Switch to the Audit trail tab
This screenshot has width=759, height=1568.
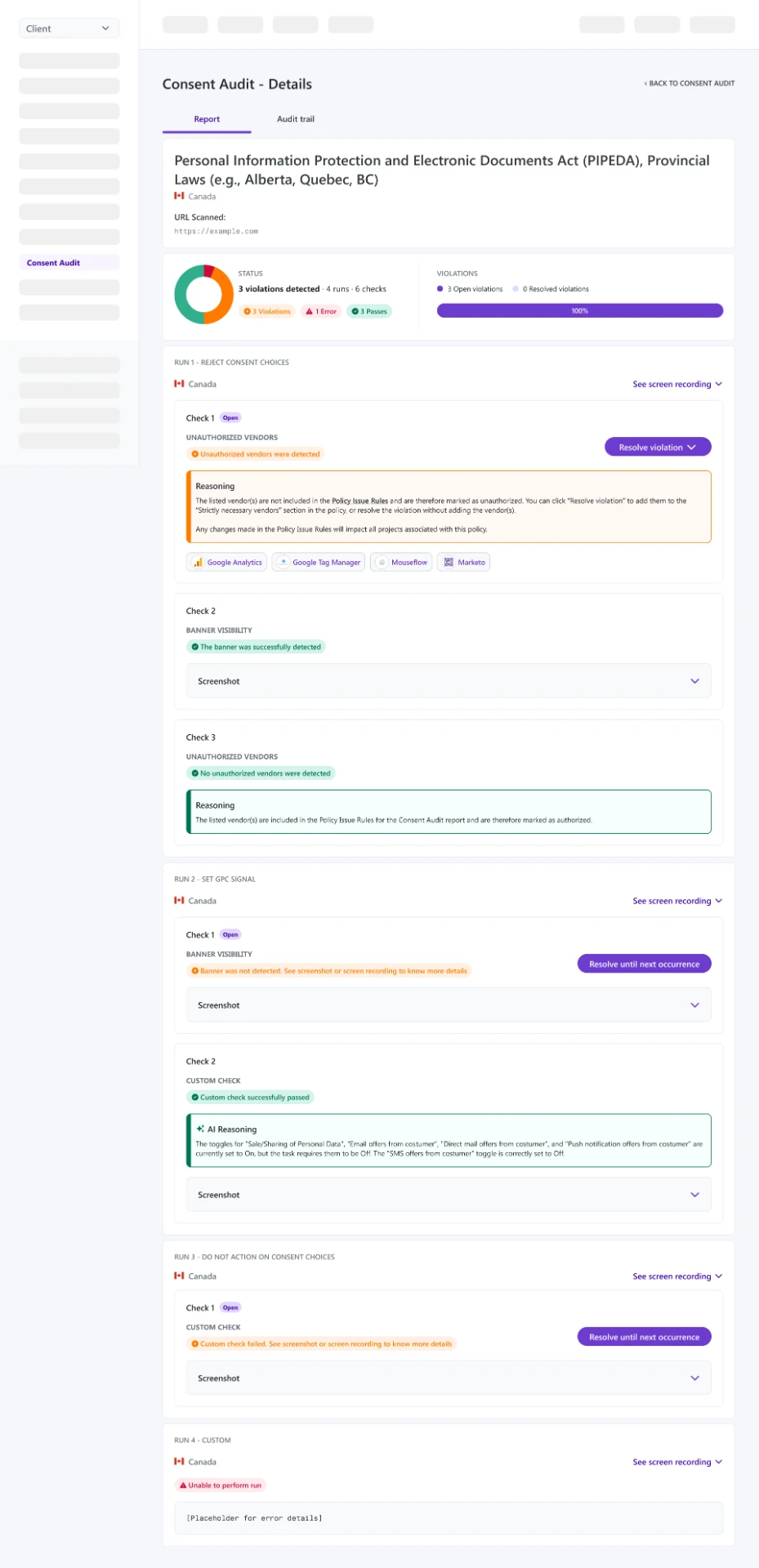click(296, 119)
